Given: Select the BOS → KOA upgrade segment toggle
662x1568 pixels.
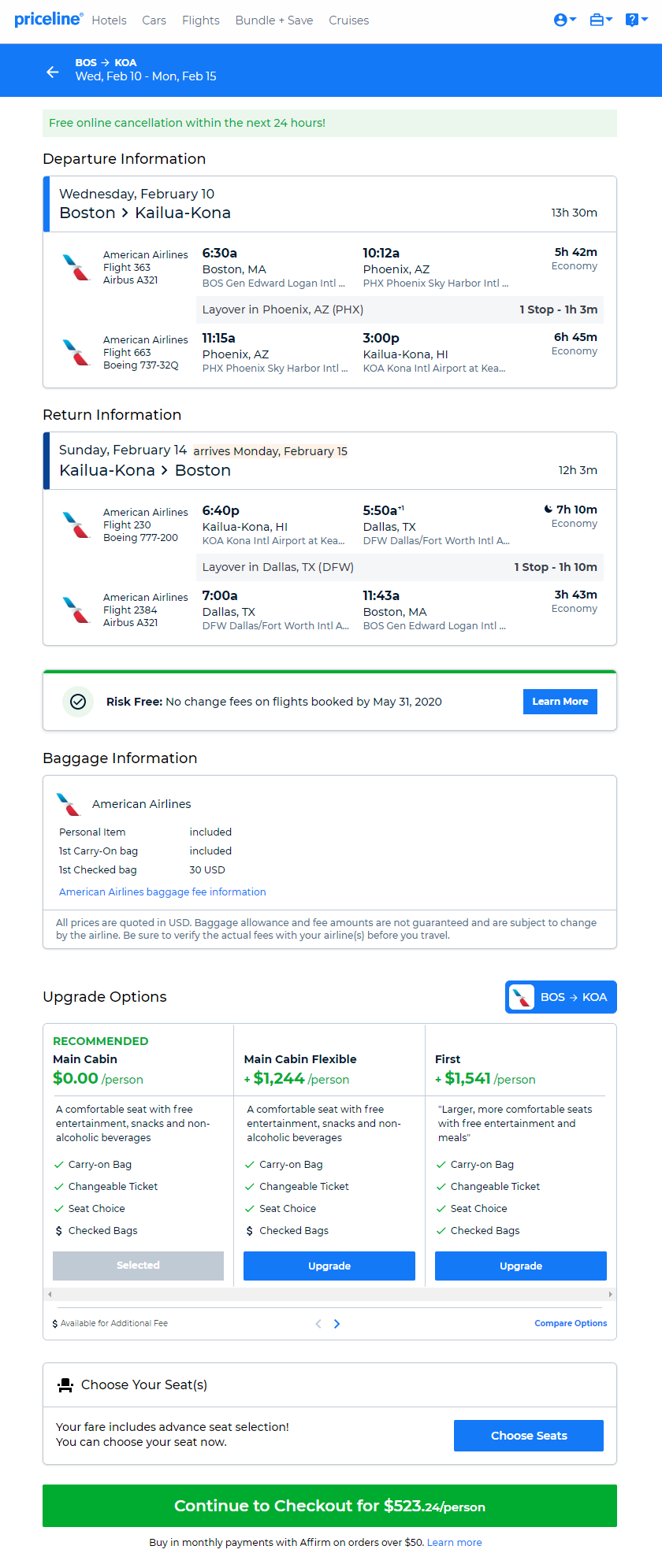Looking at the screenshot, I should pyautogui.click(x=561, y=997).
